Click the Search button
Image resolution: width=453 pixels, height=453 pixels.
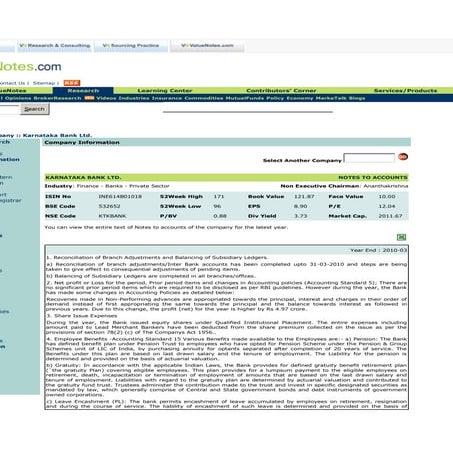(35, 109)
